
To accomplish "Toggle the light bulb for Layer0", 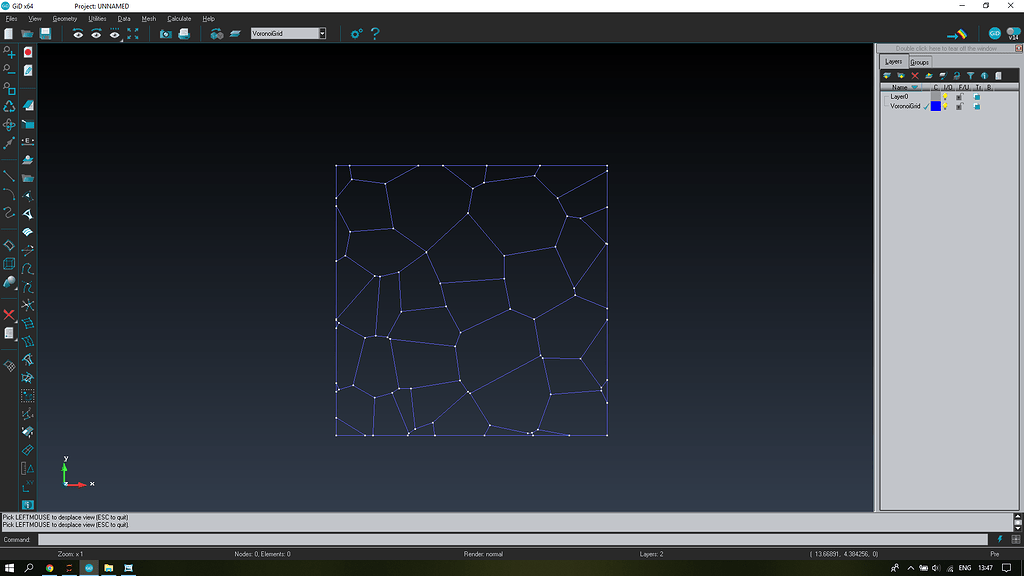I will (x=945, y=96).
